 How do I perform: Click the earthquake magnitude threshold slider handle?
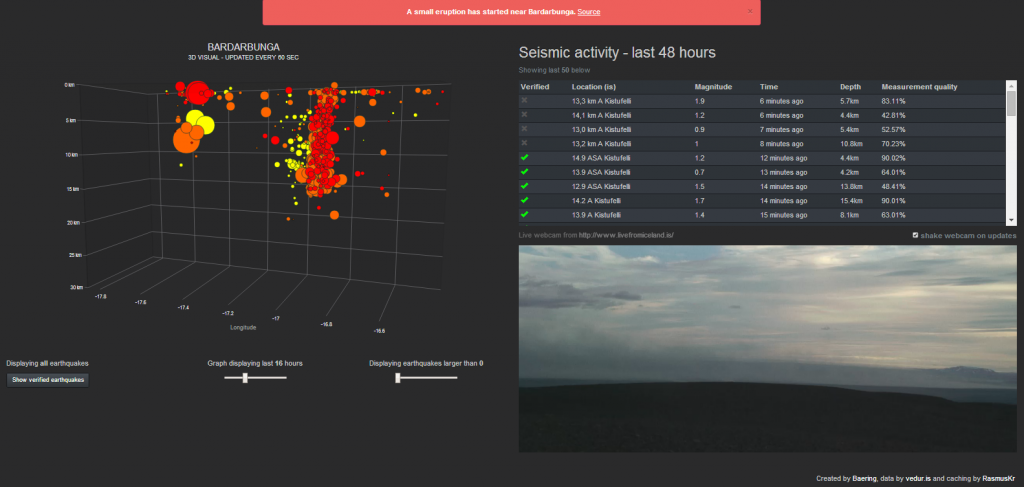(398, 378)
